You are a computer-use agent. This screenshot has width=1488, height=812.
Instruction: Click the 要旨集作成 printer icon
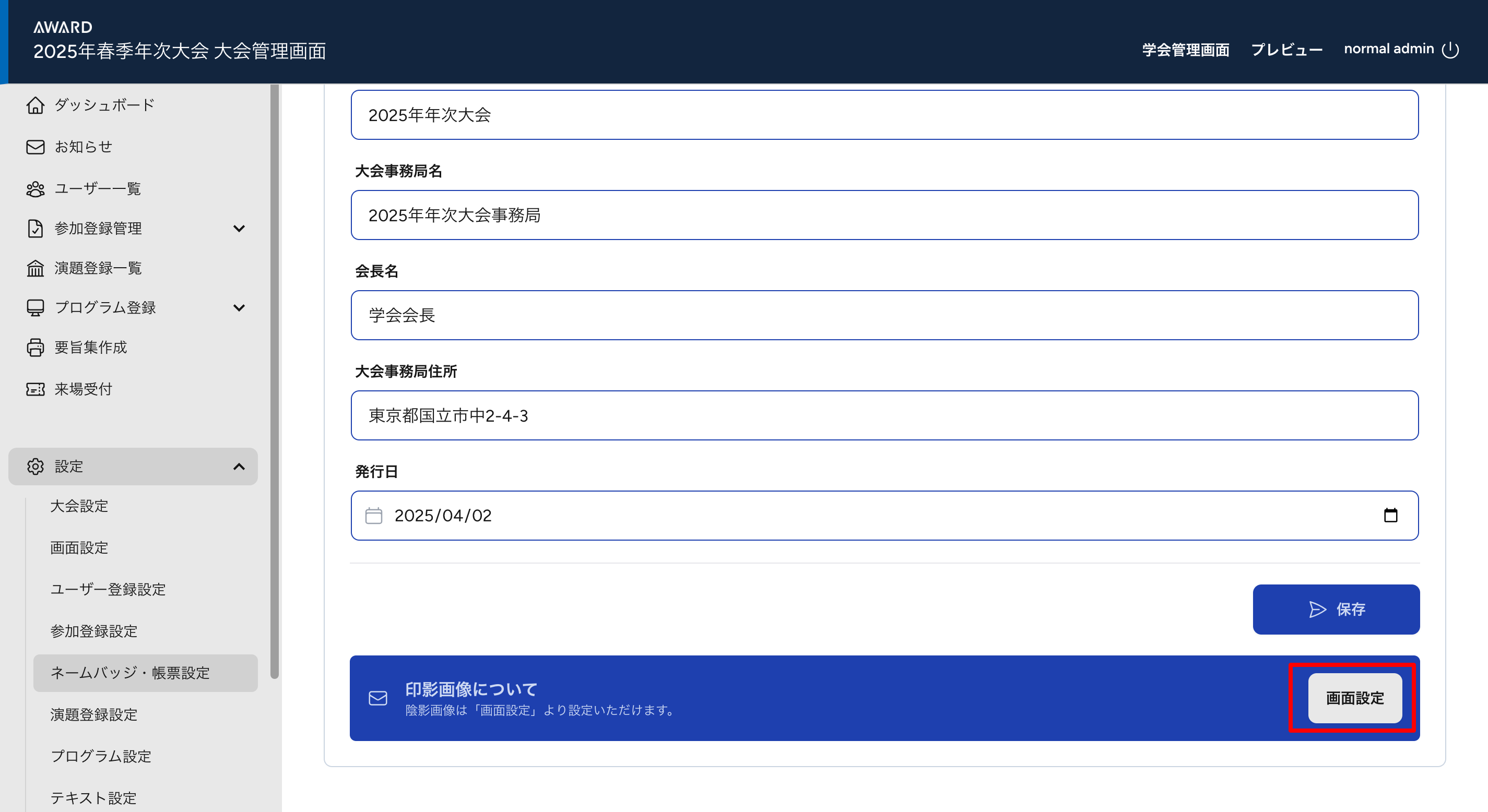[35, 347]
